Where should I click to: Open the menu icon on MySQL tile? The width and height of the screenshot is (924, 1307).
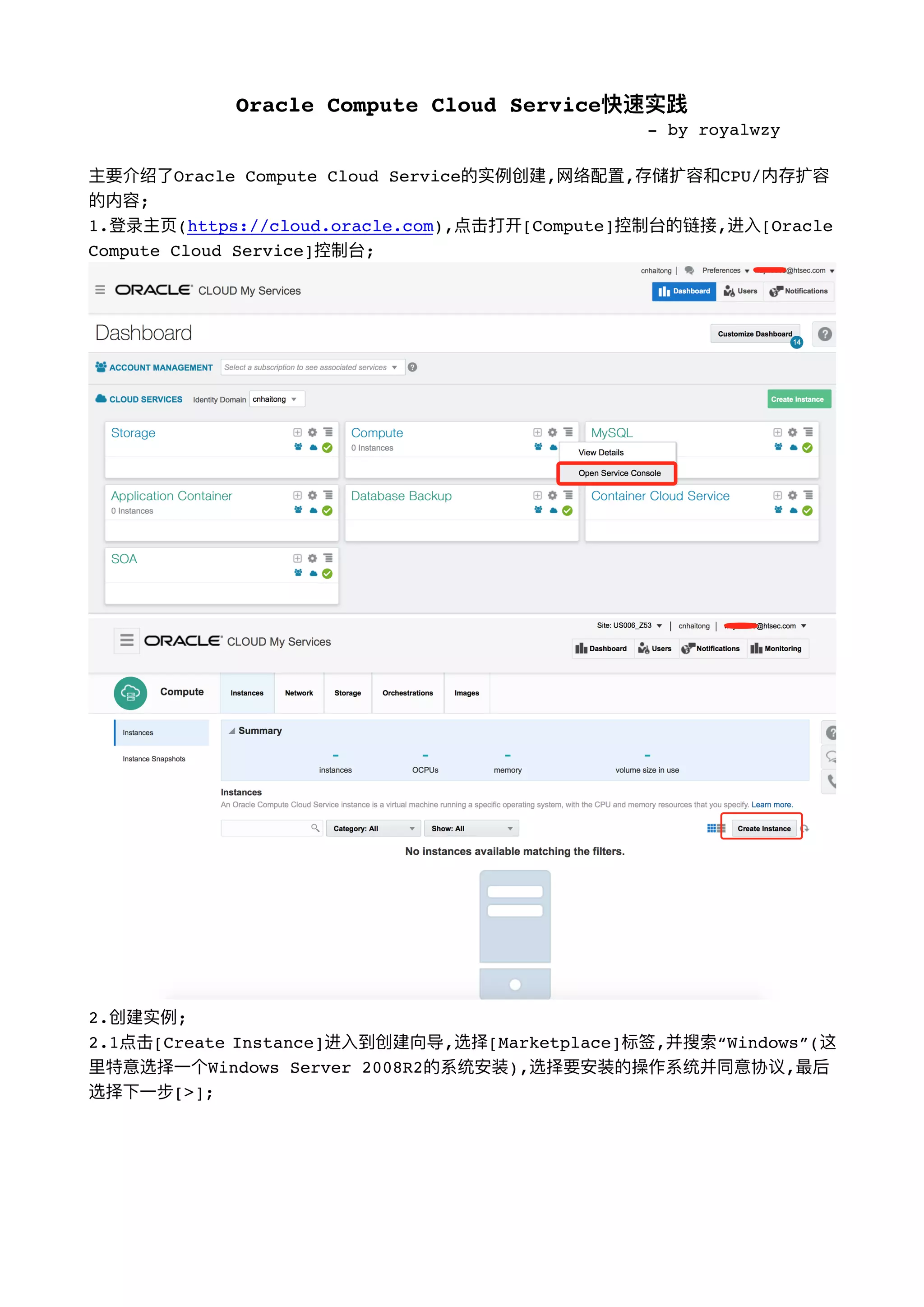click(x=808, y=433)
